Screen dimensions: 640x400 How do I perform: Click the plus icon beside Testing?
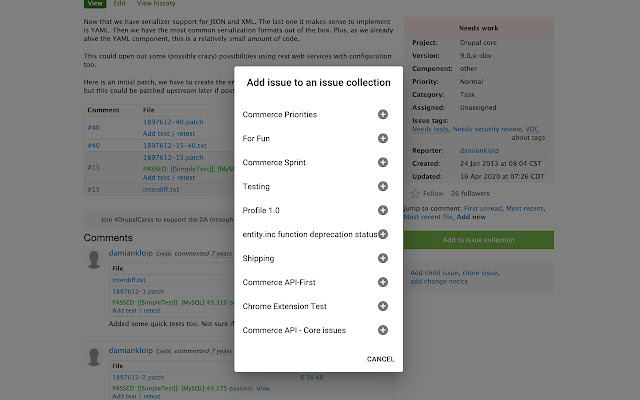pyautogui.click(x=382, y=187)
